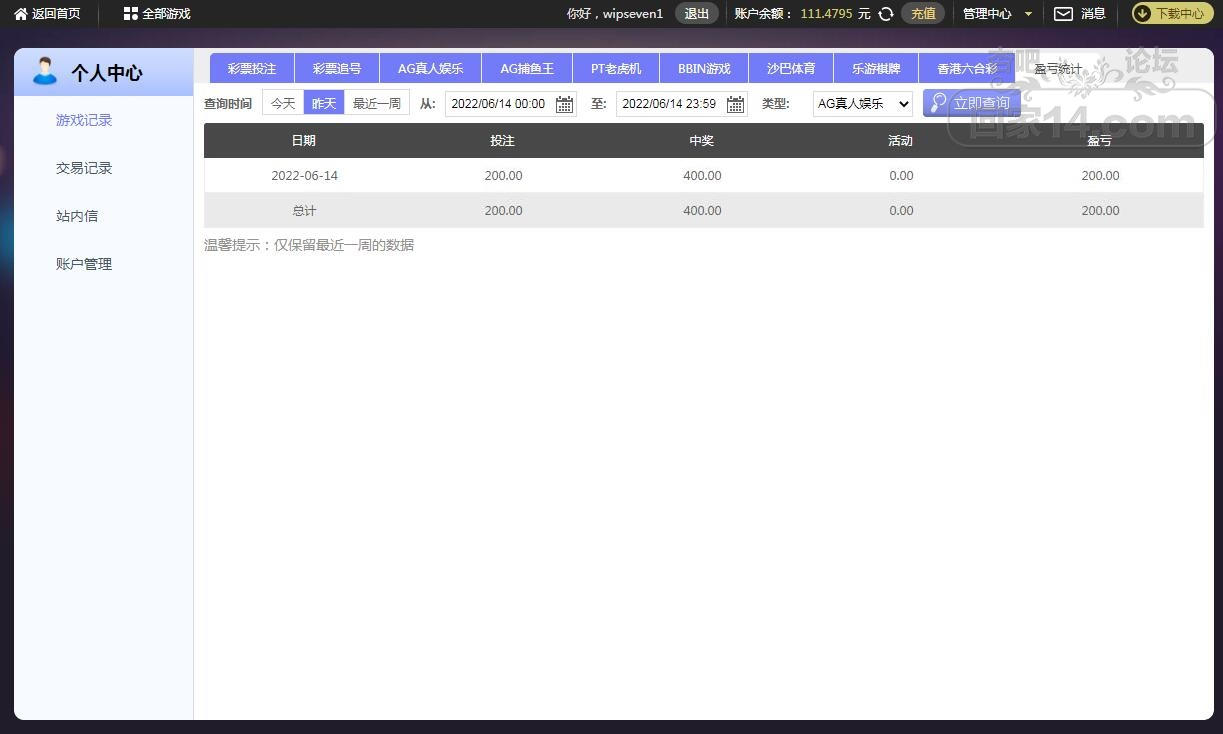Click the 立即查询 search button
The height and width of the screenshot is (734, 1223).
coord(972,103)
